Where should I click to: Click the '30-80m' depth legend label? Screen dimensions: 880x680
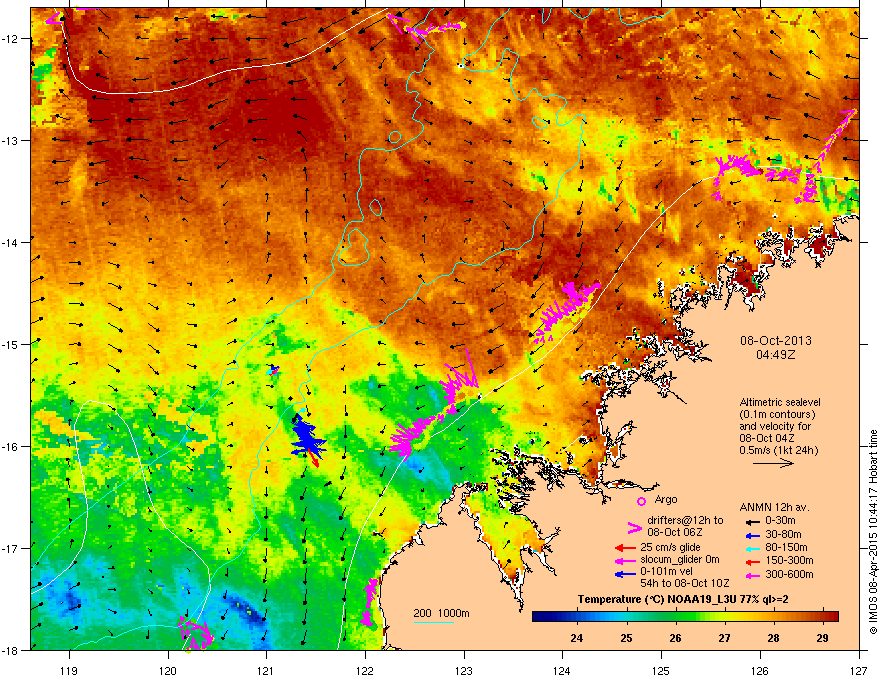(x=783, y=534)
